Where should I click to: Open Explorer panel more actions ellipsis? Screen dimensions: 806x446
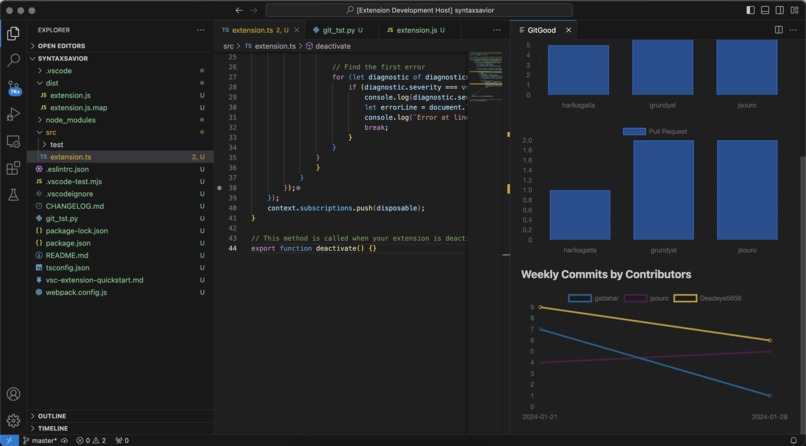[200, 30]
